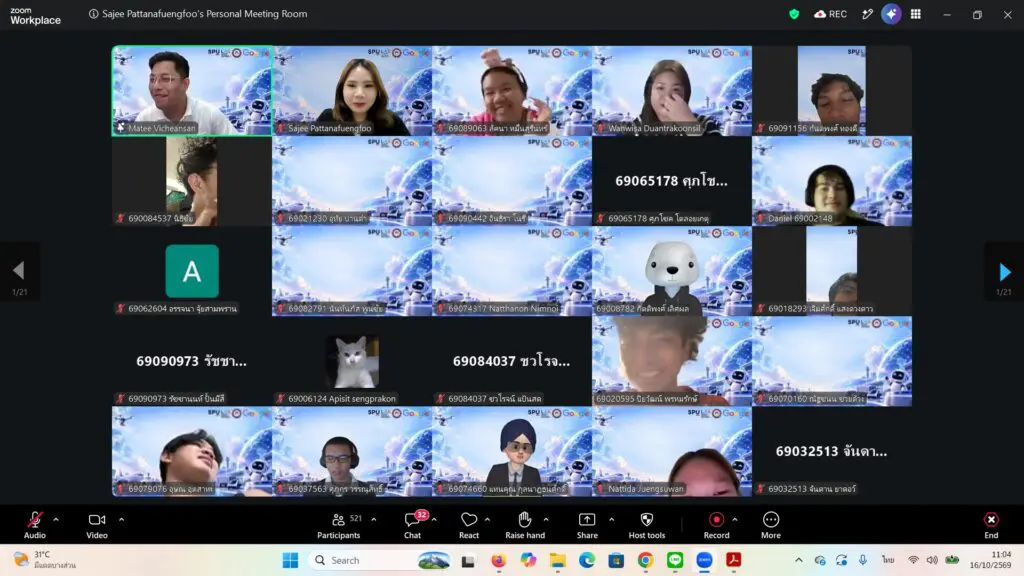1024x576 pixels.
Task: Show hidden system tray icons
Action: pos(799,560)
